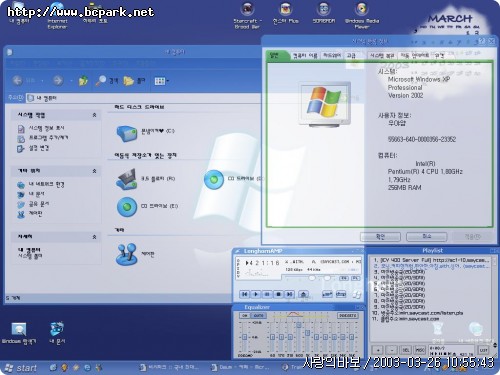The height and width of the screenshot is (375, 500).
Task: Confirm System Properties with the OK button
Action: (x=380, y=237)
